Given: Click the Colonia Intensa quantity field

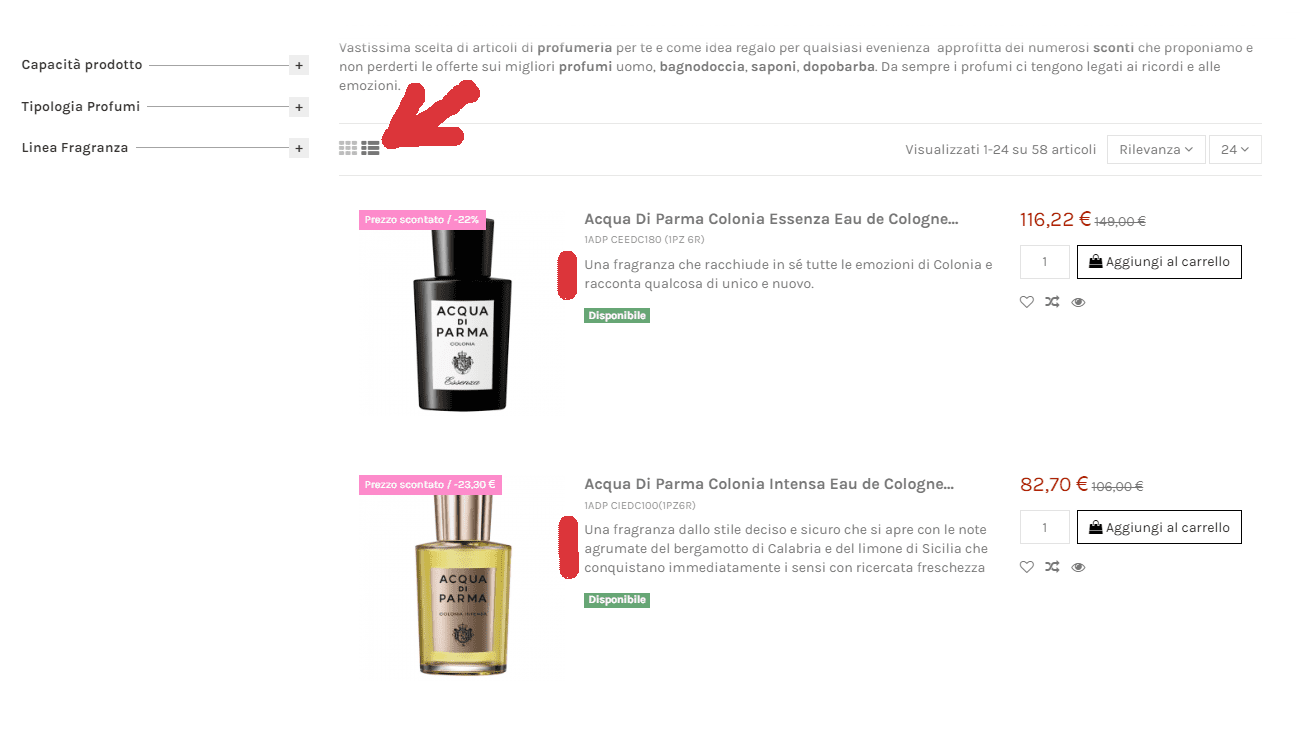Looking at the screenshot, I should [1045, 527].
